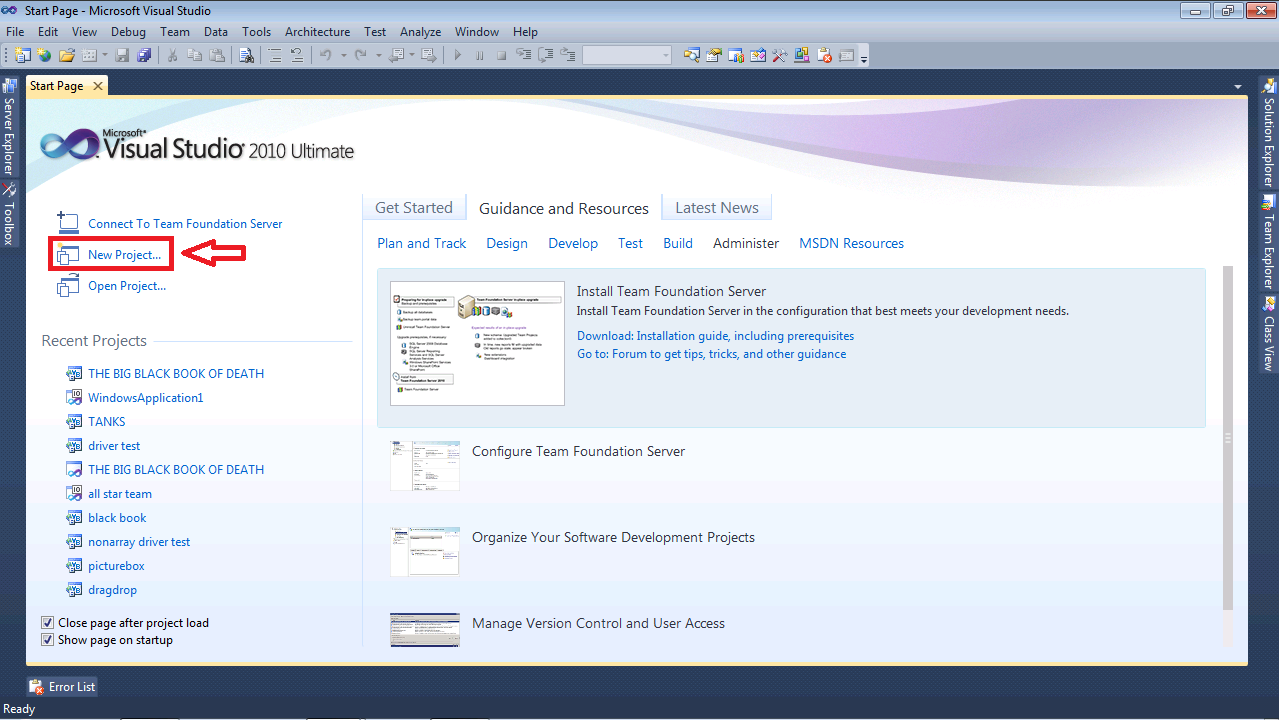Open the Solution Configurations combo box
Image resolution: width=1280 pixels, height=720 pixels.
click(x=627, y=55)
